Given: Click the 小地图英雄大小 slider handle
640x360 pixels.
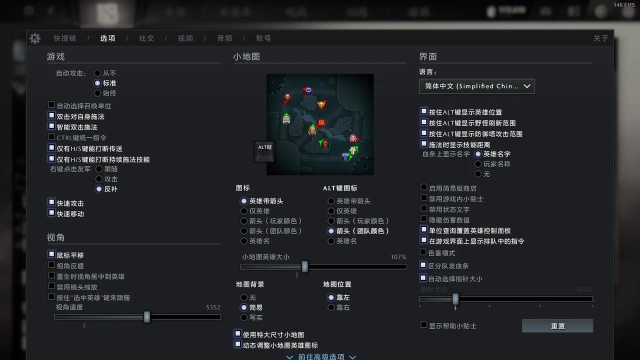Looking at the screenshot, I should point(305,267).
